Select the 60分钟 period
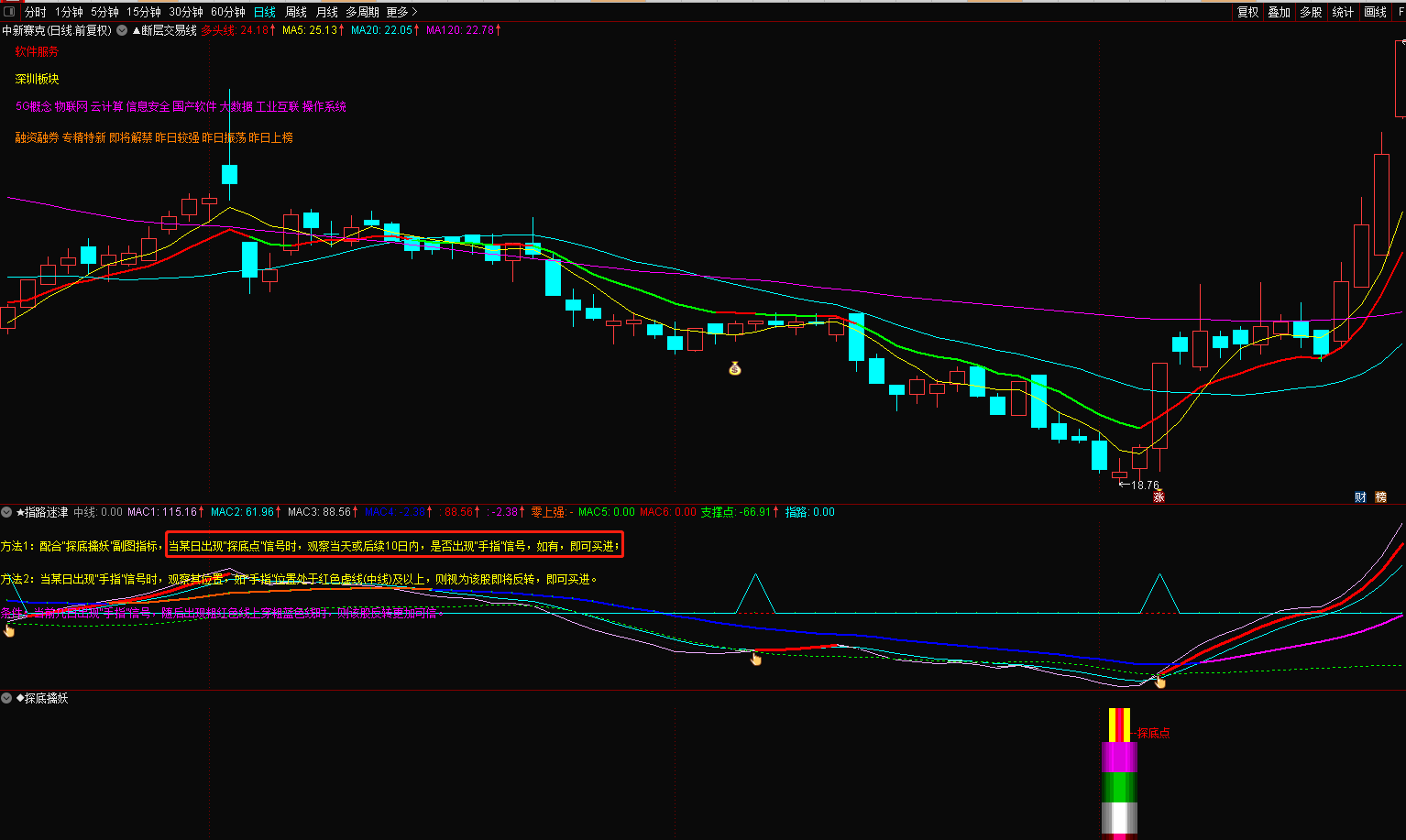Screen dimensions: 1406x840 tap(228, 12)
